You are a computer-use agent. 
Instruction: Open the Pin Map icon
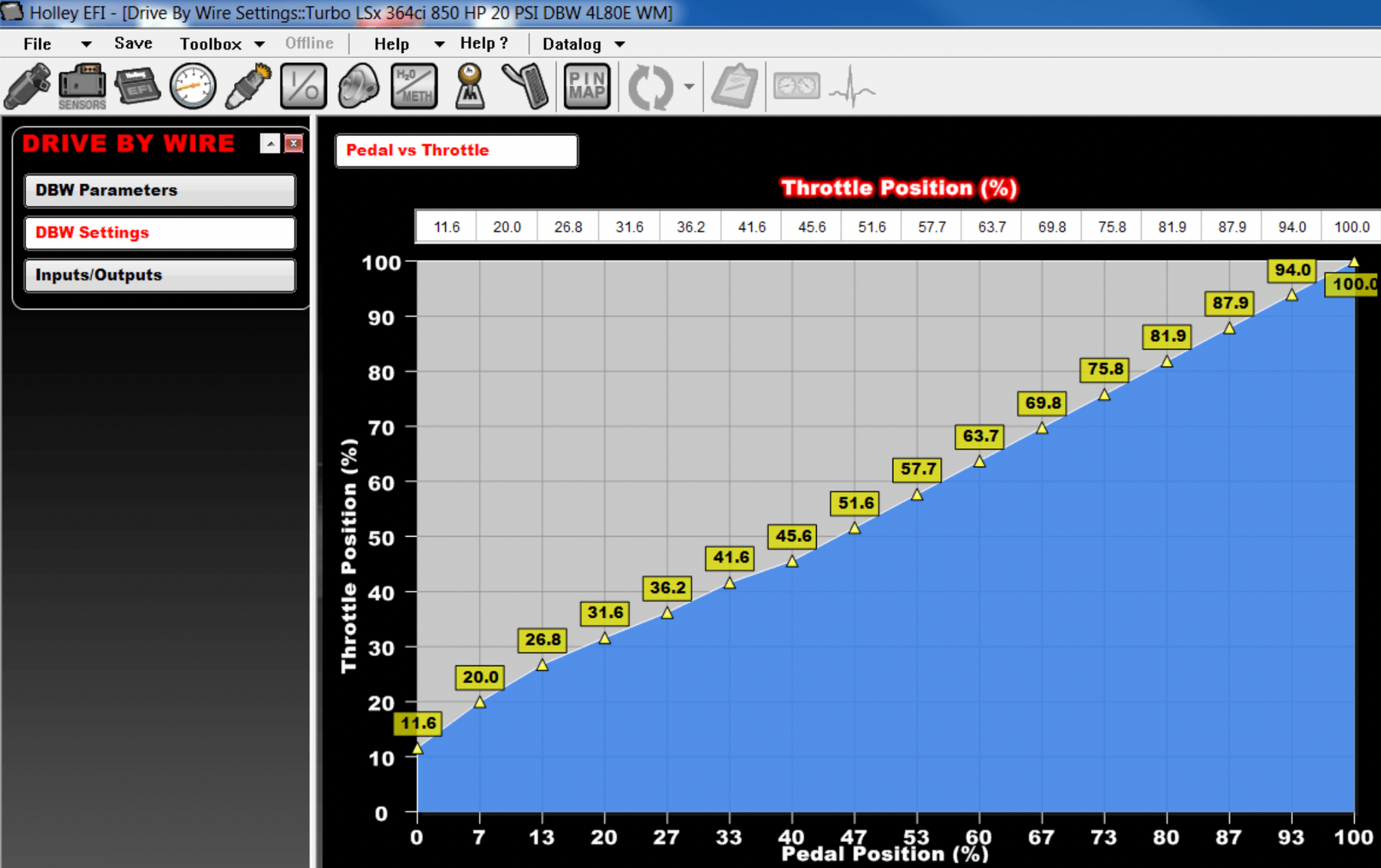pos(587,86)
